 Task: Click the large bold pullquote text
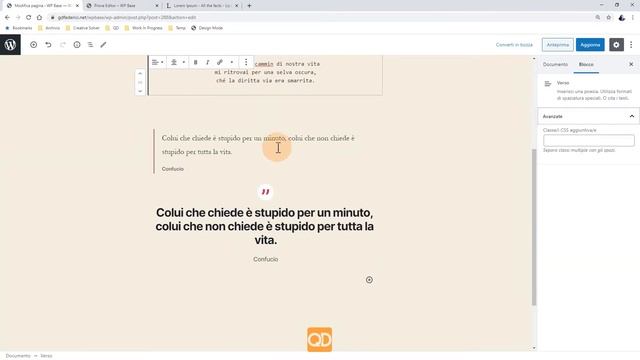(264, 226)
